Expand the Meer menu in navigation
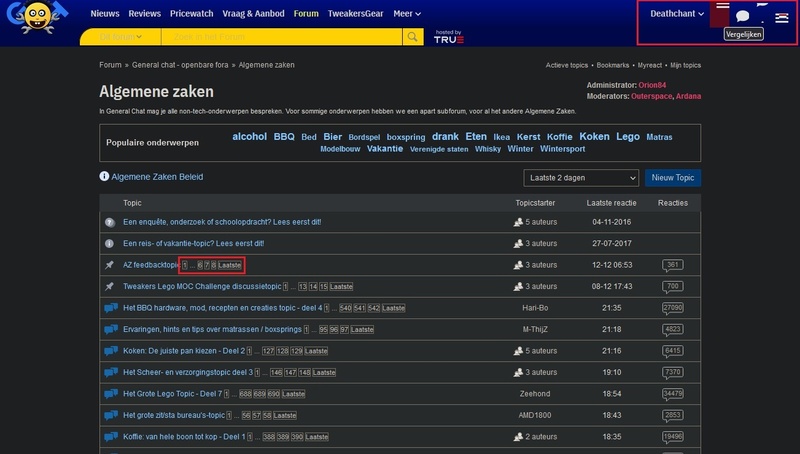Screen dimensions: 800x454 tap(407, 14)
